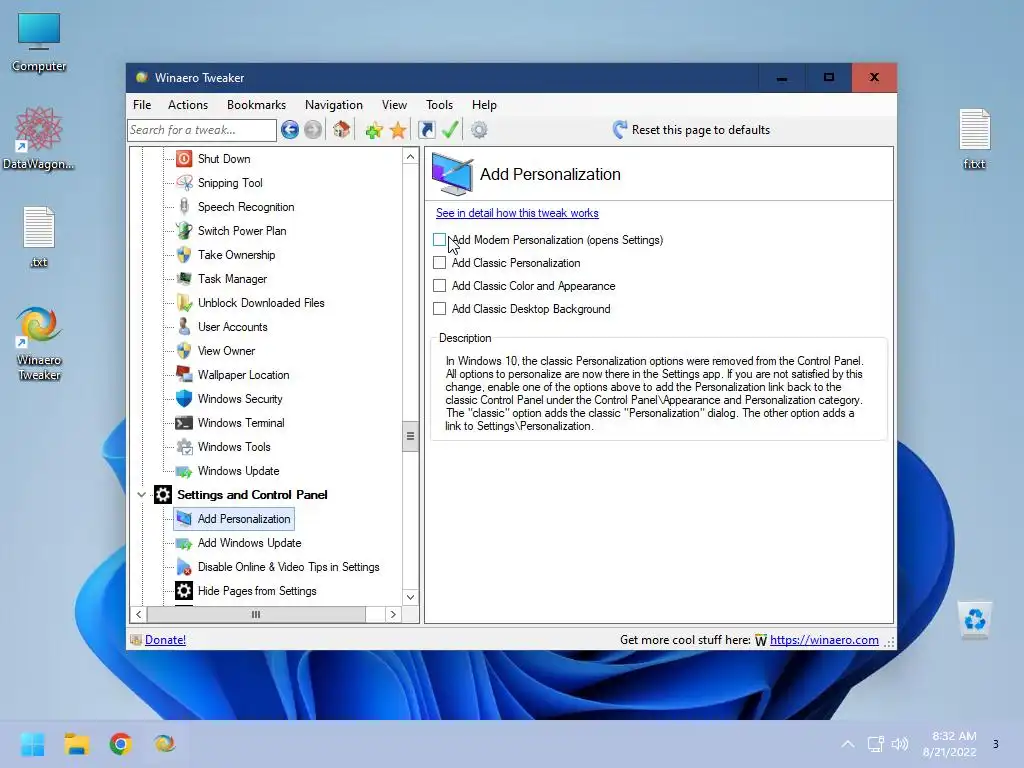Collapse the Settings and Control Panel node
1024x768 pixels.
[141, 494]
